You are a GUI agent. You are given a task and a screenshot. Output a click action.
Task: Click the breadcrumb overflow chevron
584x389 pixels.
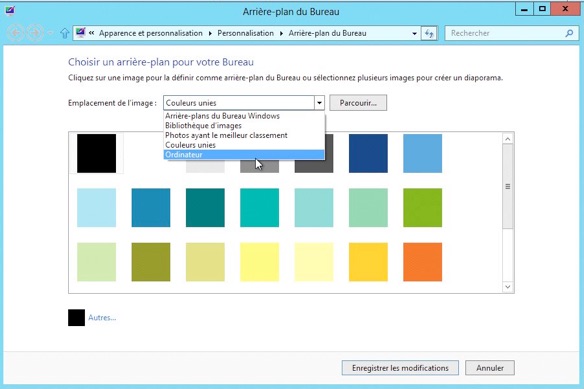click(x=91, y=33)
